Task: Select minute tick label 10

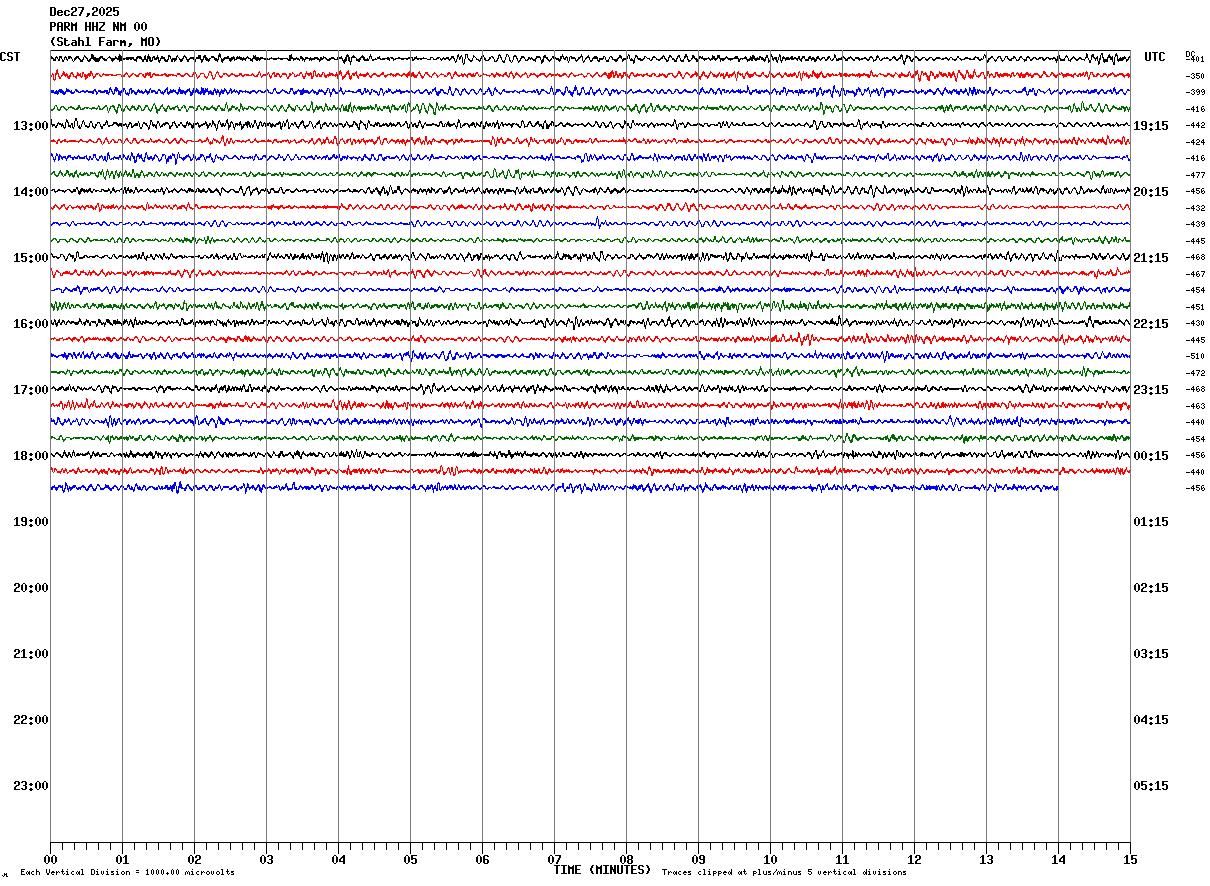Action: (x=770, y=859)
